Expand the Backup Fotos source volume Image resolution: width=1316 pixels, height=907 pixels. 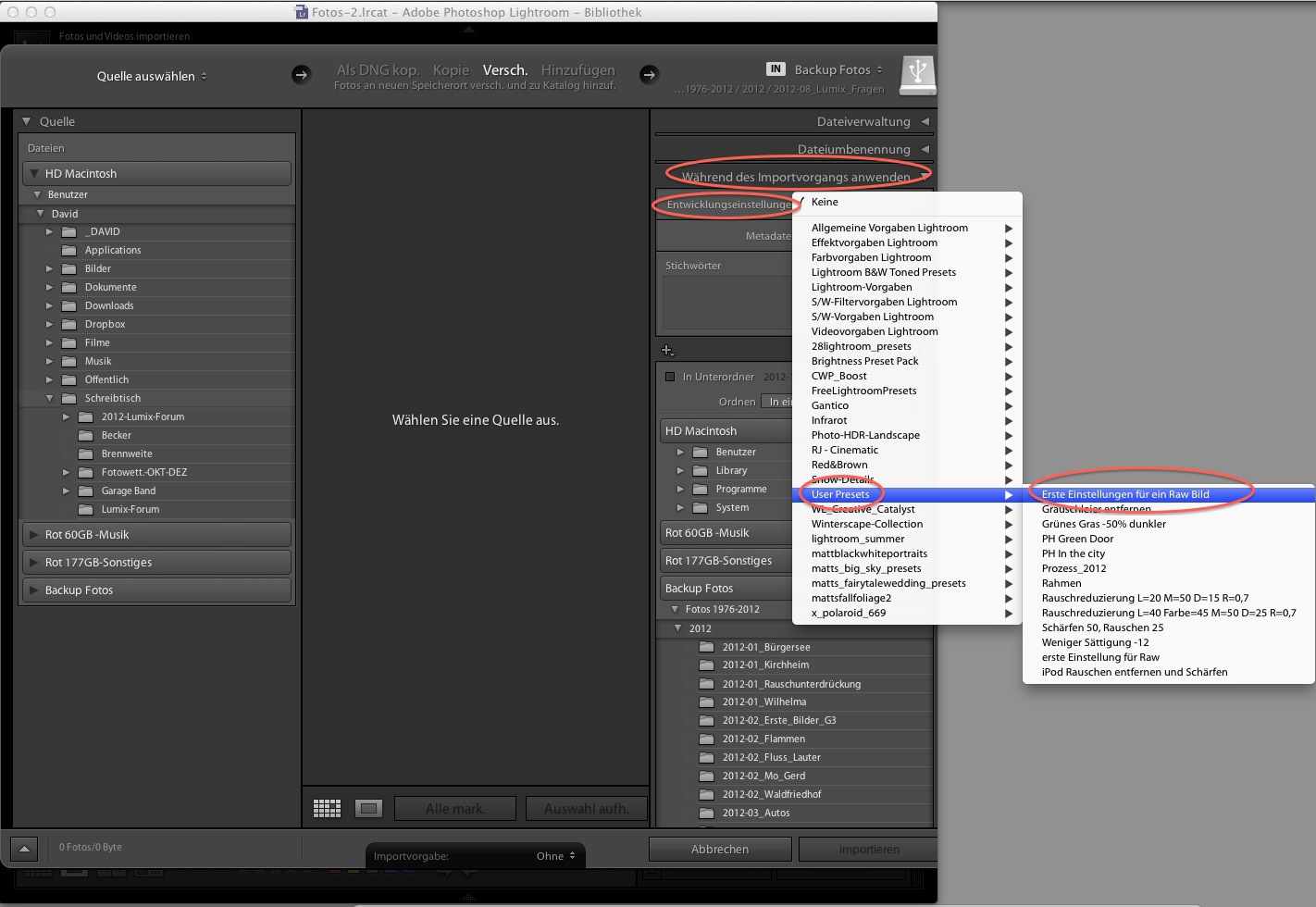click(x=34, y=590)
